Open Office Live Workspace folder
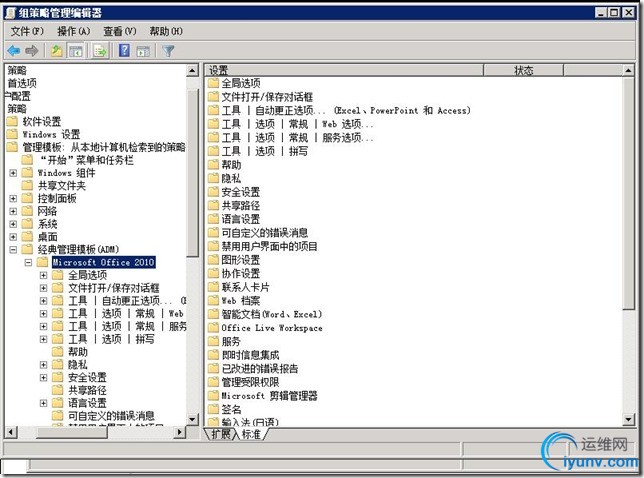644x478 pixels. point(272,328)
